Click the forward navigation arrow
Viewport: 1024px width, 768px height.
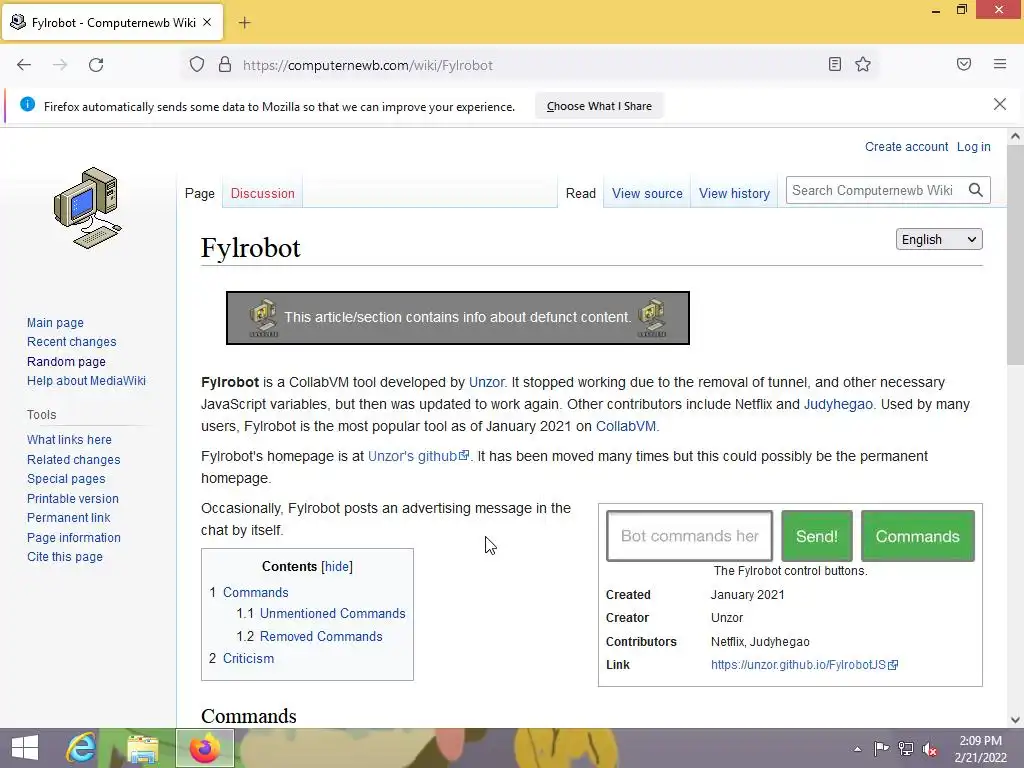pyautogui.click(x=60, y=65)
